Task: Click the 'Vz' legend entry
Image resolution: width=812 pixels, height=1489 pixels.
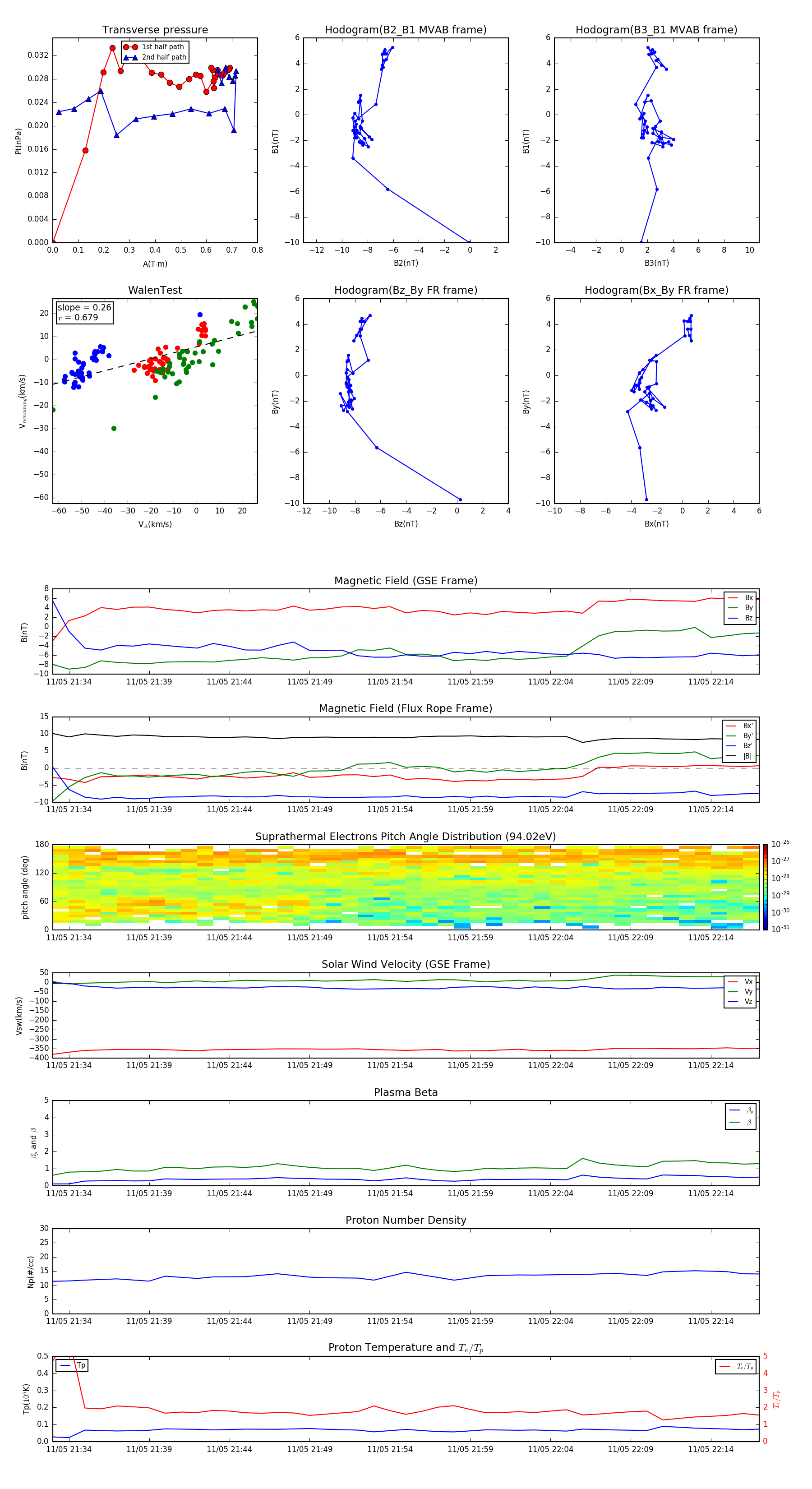Action: tap(741, 1002)
